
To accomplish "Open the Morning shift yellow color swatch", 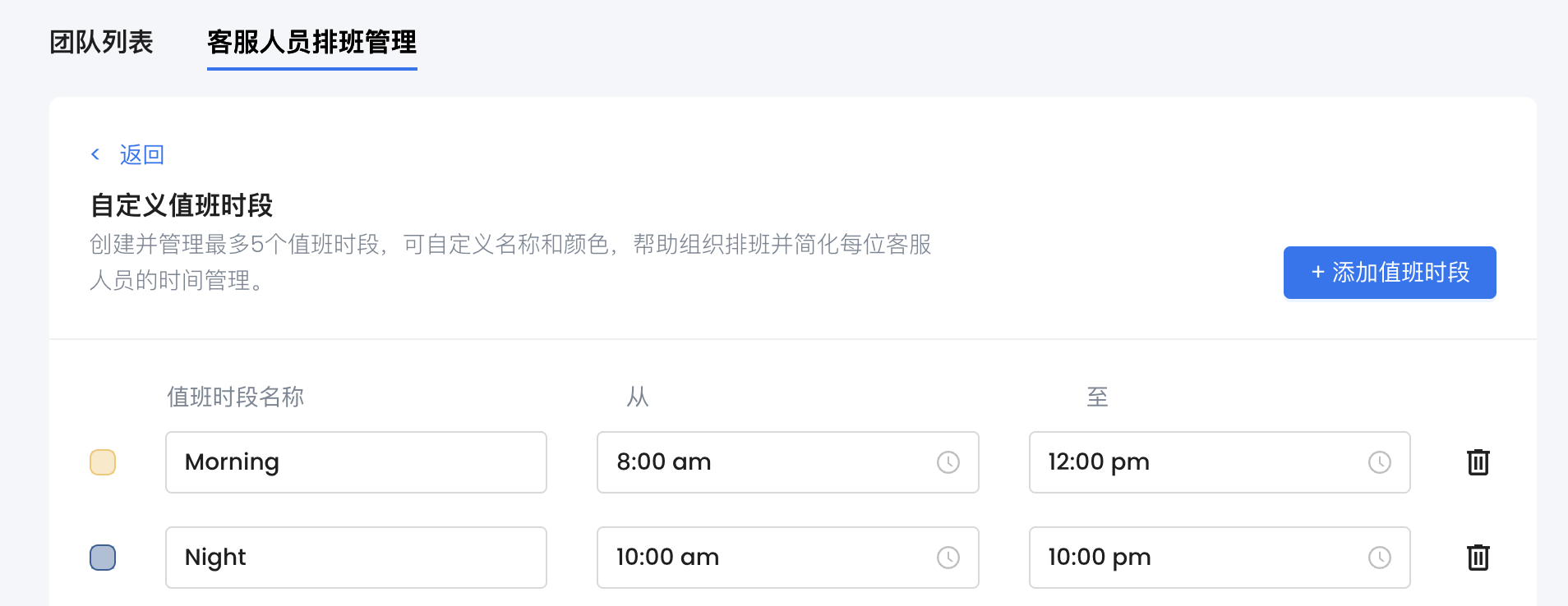I will [103, 462].
